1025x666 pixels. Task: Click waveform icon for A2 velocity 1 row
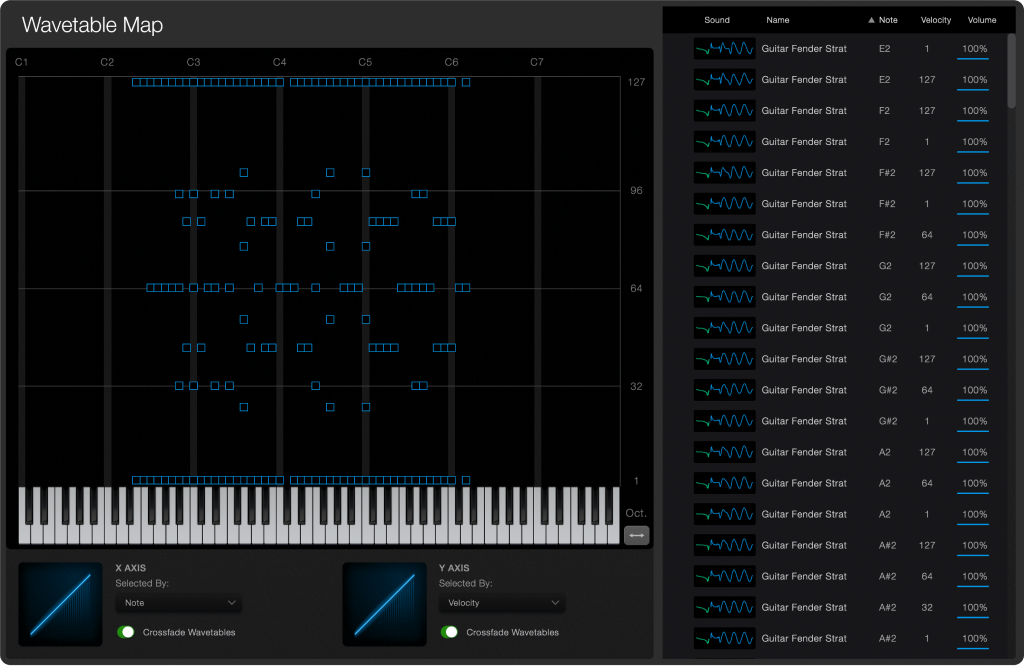[x=725, y=514]
